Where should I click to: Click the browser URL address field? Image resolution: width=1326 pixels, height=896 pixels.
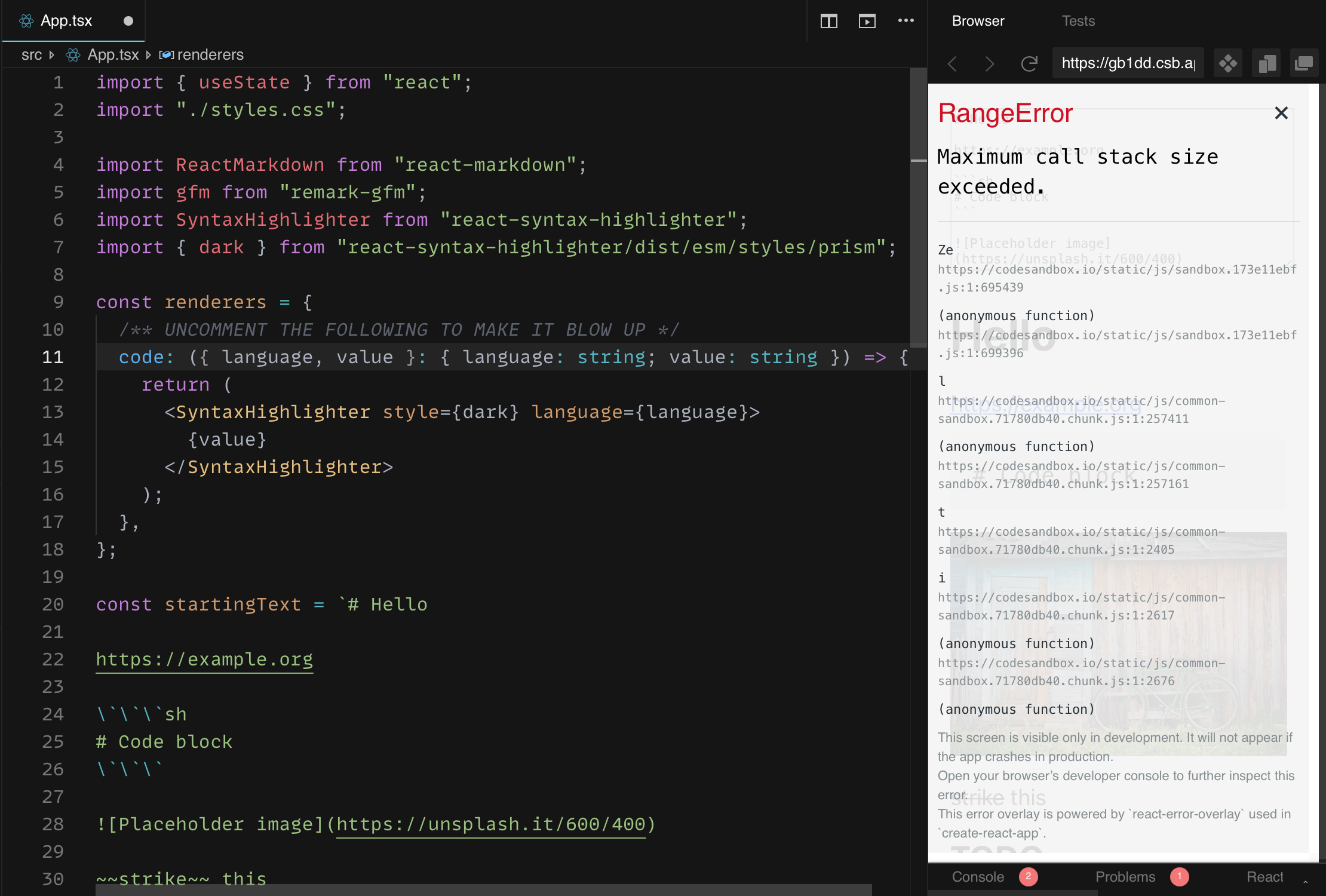[1127, 63]
